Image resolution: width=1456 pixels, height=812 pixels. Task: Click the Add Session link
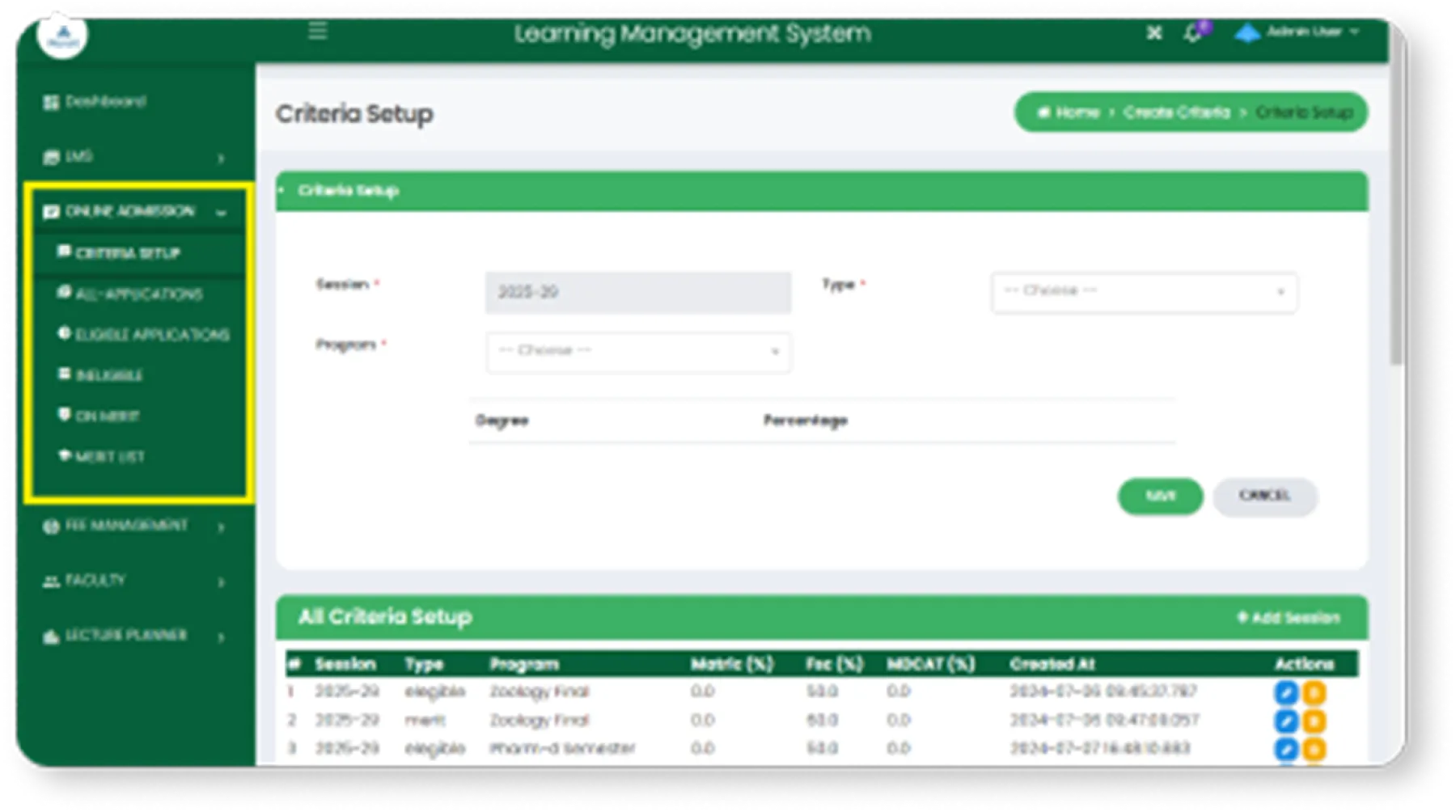[1286, 615]
